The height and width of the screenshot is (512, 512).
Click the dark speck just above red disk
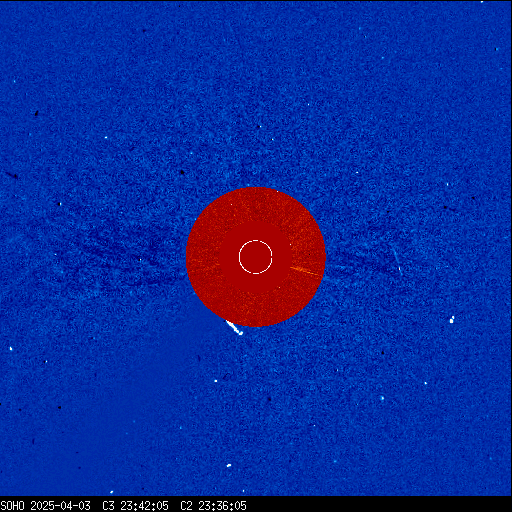pos(182,172)
